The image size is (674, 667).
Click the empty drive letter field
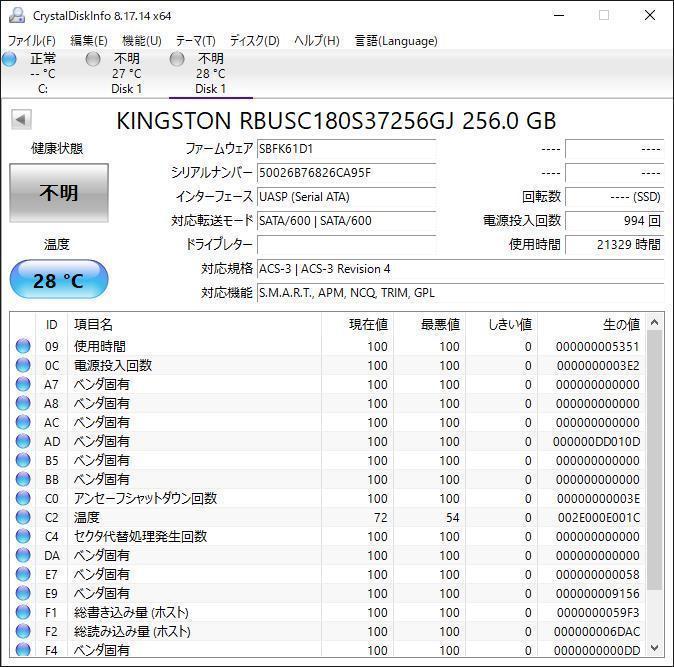346,245
